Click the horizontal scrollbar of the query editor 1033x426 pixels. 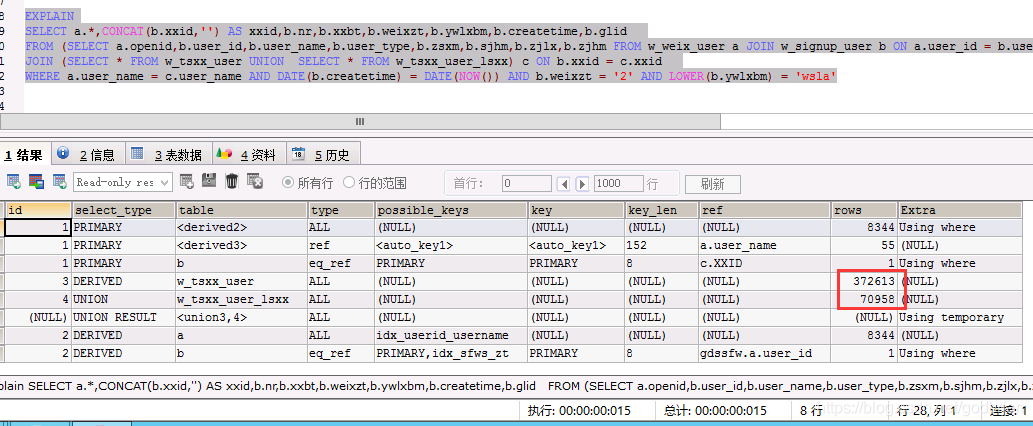(360, 122)
